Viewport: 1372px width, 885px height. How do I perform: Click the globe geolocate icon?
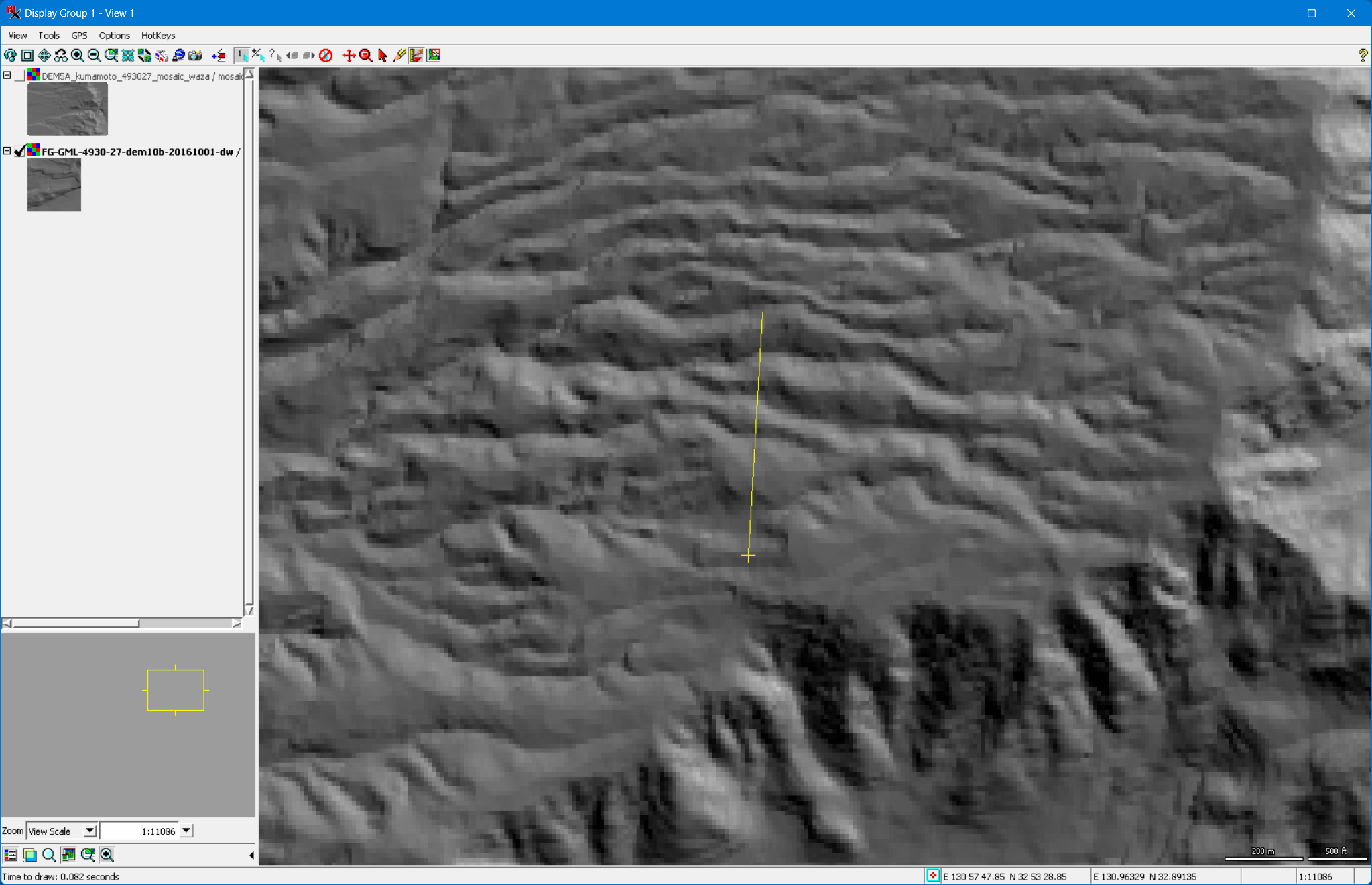click(x=178, y=56)
